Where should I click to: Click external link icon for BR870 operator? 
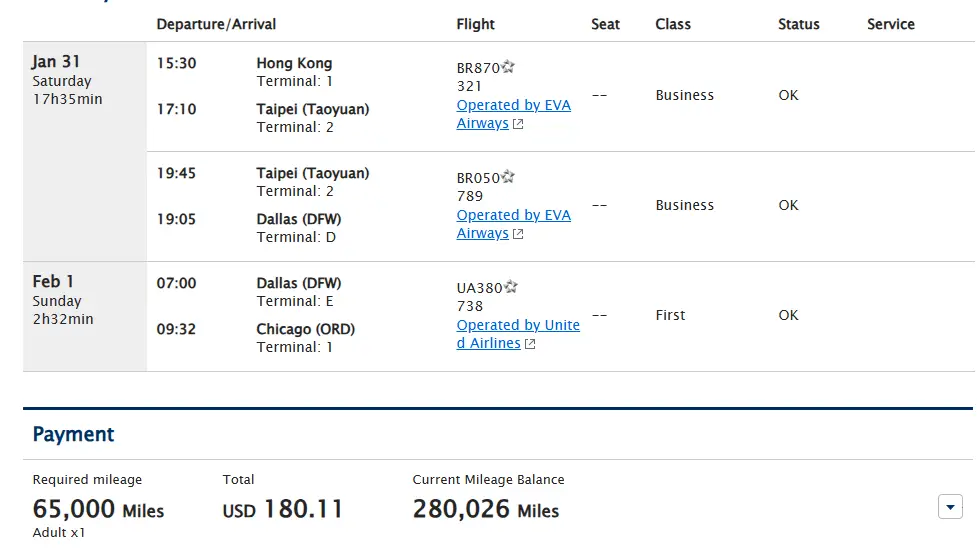(518, 124)
